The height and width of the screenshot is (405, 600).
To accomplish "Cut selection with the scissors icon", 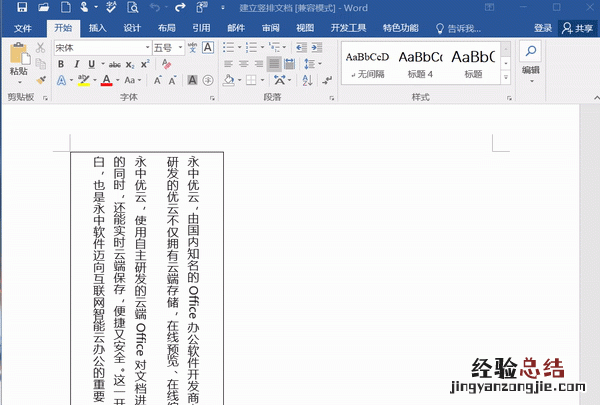I will click(x=41, y=48).
